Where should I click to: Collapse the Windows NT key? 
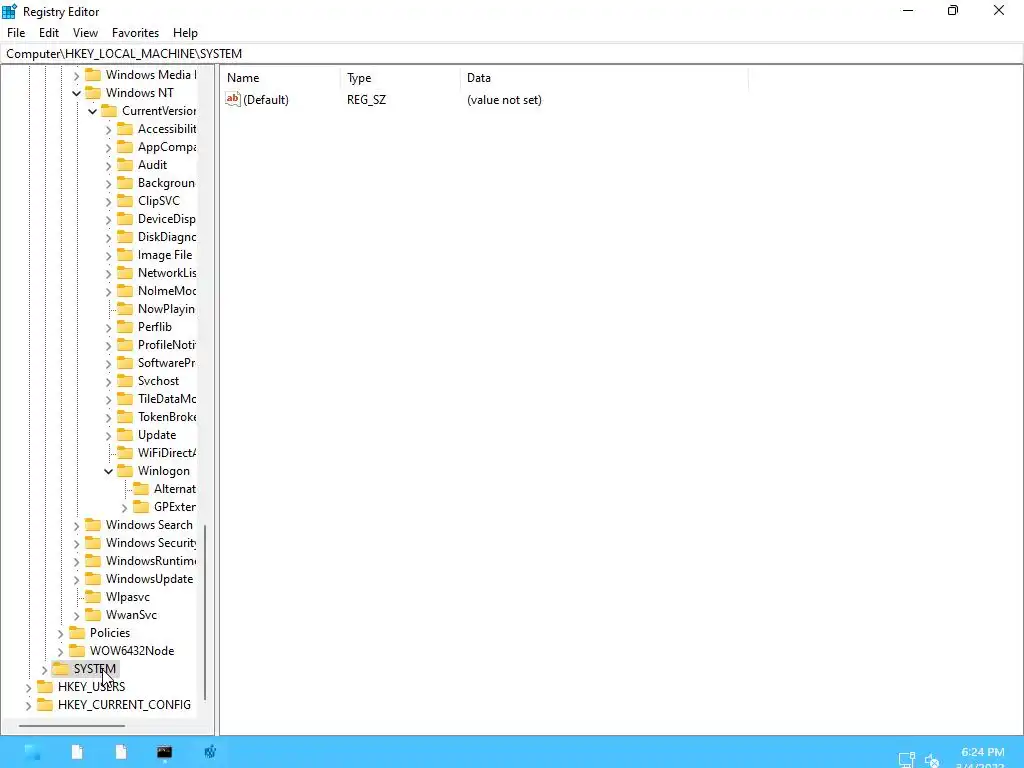pyautogui.click(x=76, y=93)
